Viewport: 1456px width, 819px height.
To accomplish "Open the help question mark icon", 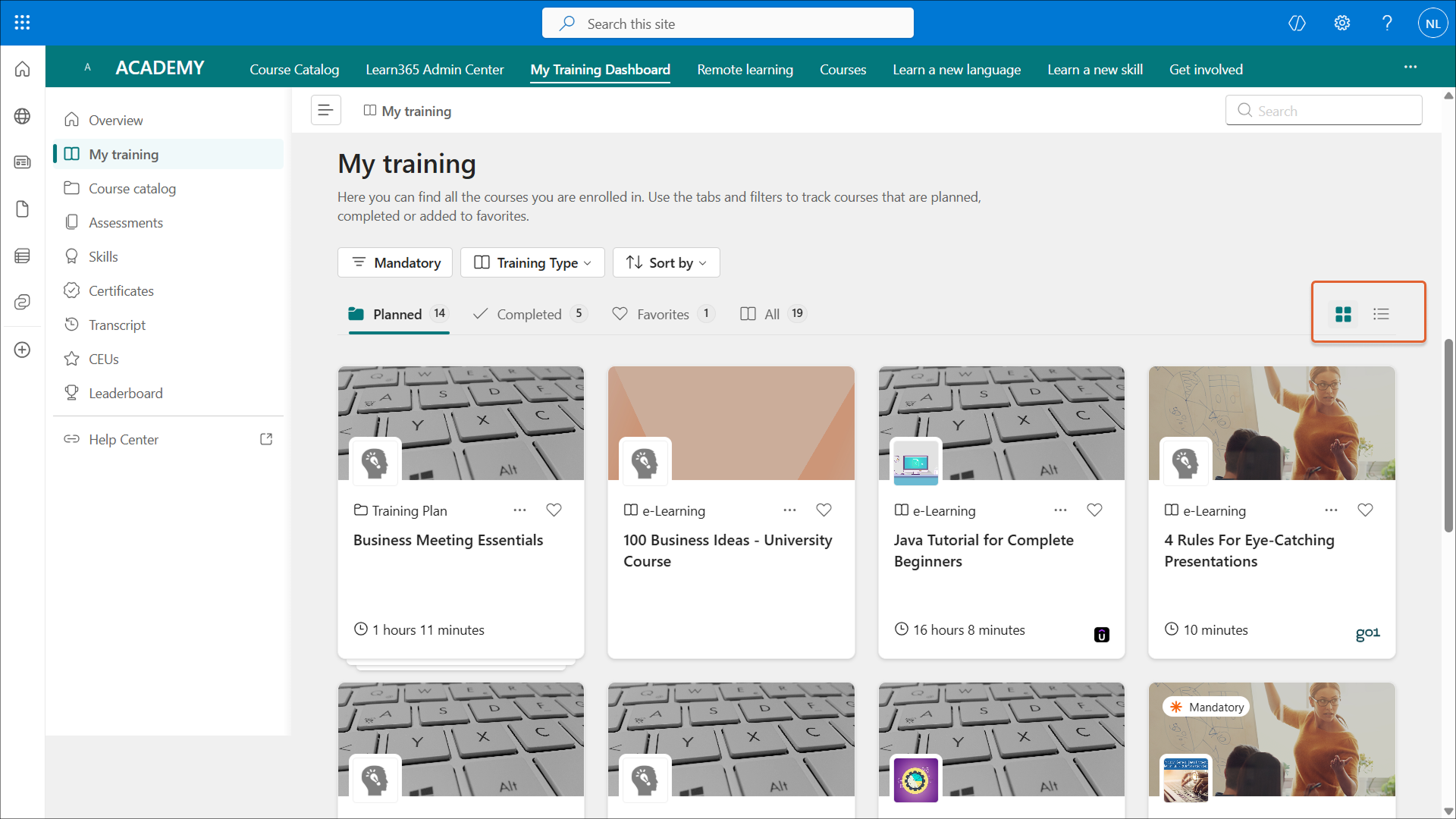I will (x=1387, y=23).
